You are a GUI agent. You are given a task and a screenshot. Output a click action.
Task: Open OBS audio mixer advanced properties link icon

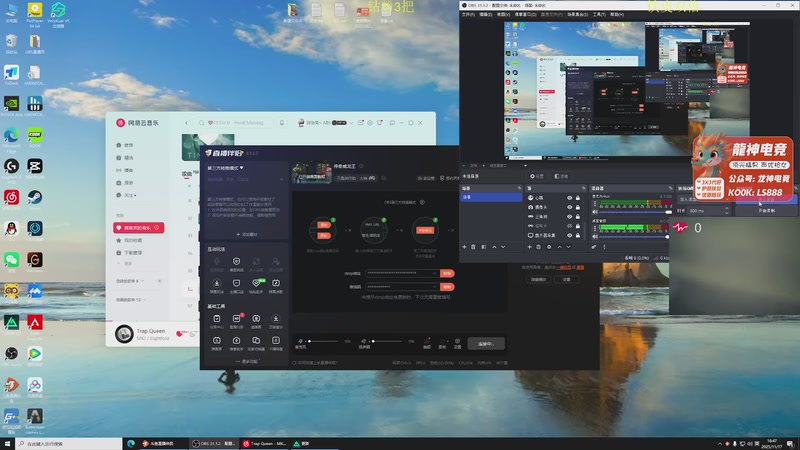(594, 247)
